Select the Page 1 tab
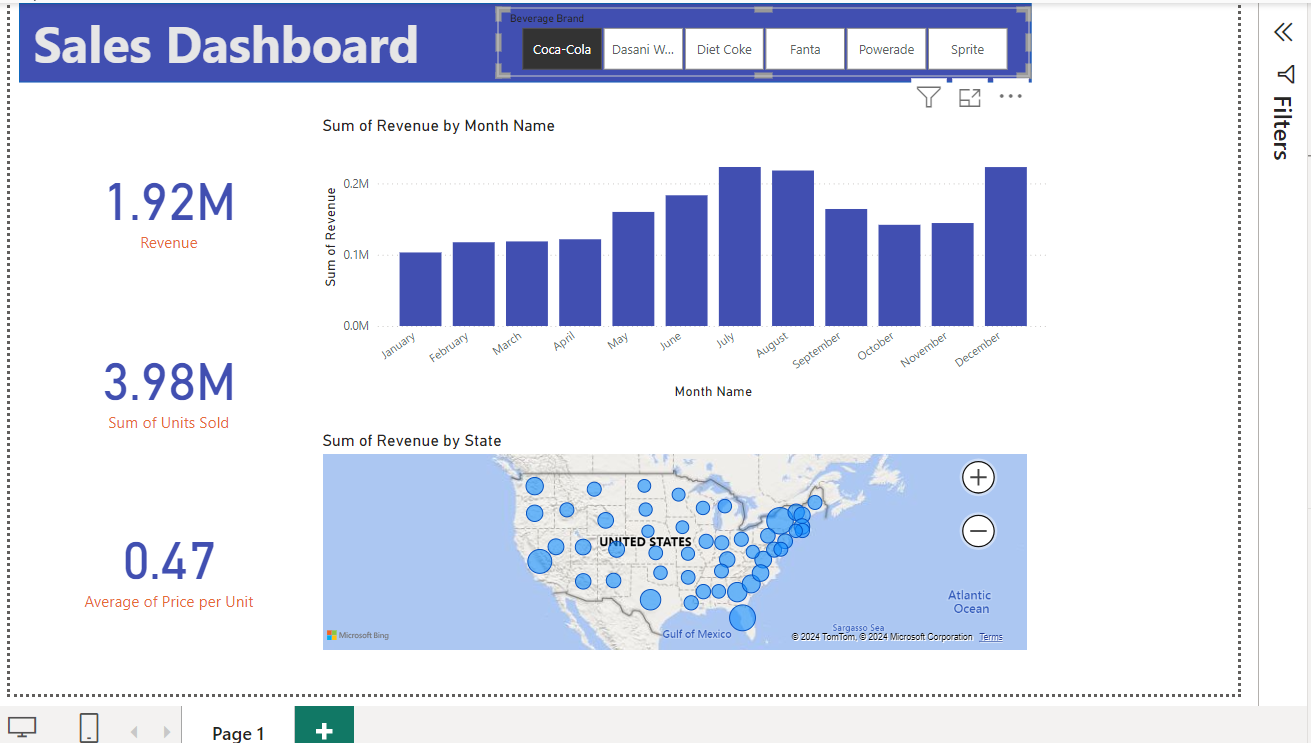This screenshot has width=1311, height=743. tap(238, 733)
